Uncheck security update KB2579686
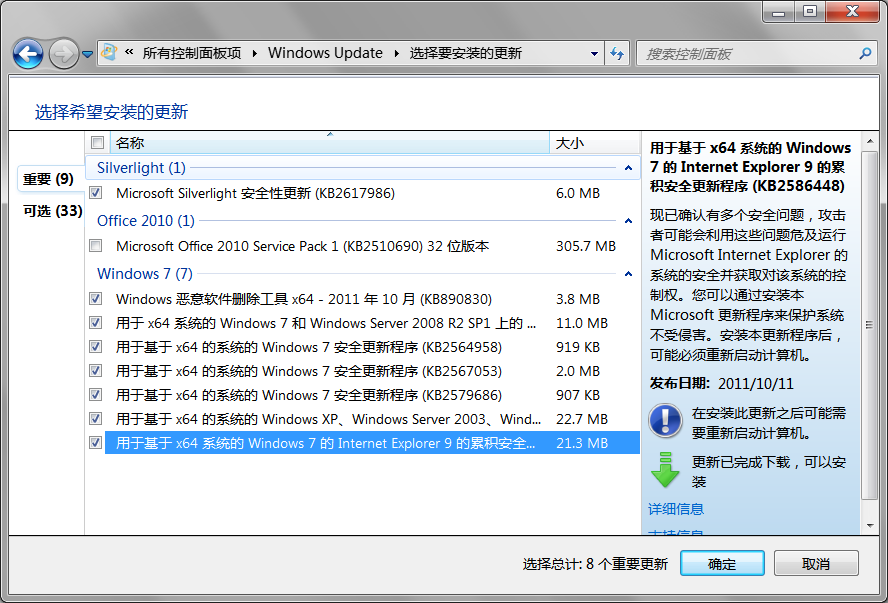Screen dimensions: 888x603 [96, 395]
